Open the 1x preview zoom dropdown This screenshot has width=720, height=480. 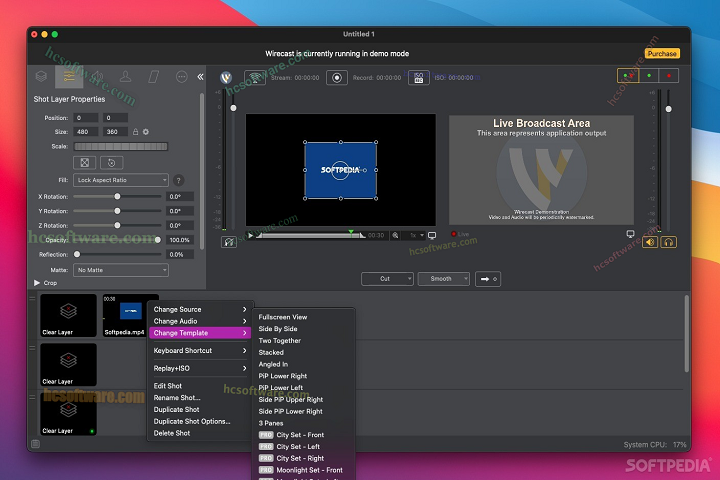click(416, 235)
